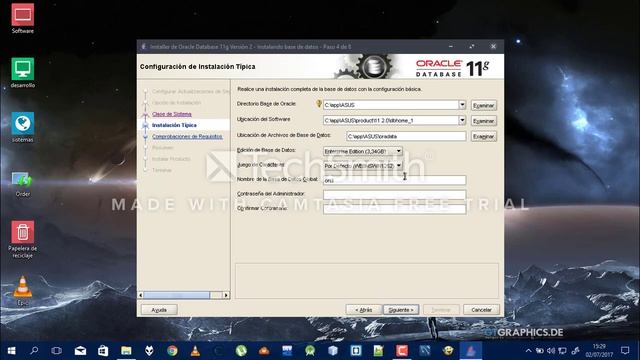The height and width of the screenshot is (360, 640).
Task: Click the Ayuda button
Action: (159, 310)
